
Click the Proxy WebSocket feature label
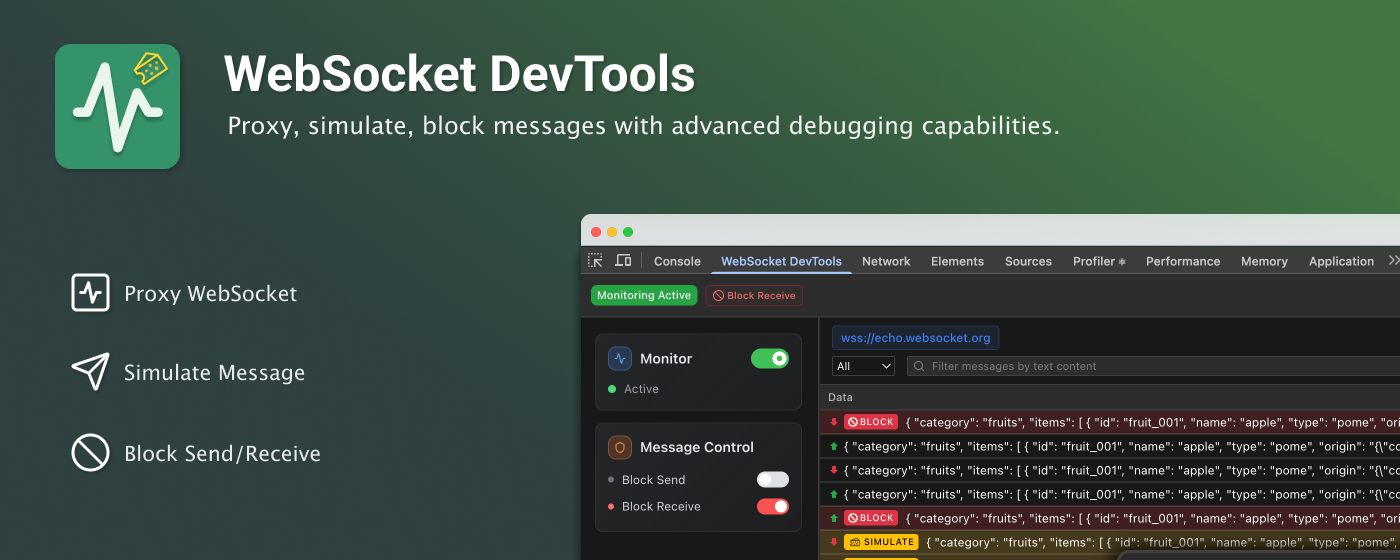pos(210,293)
